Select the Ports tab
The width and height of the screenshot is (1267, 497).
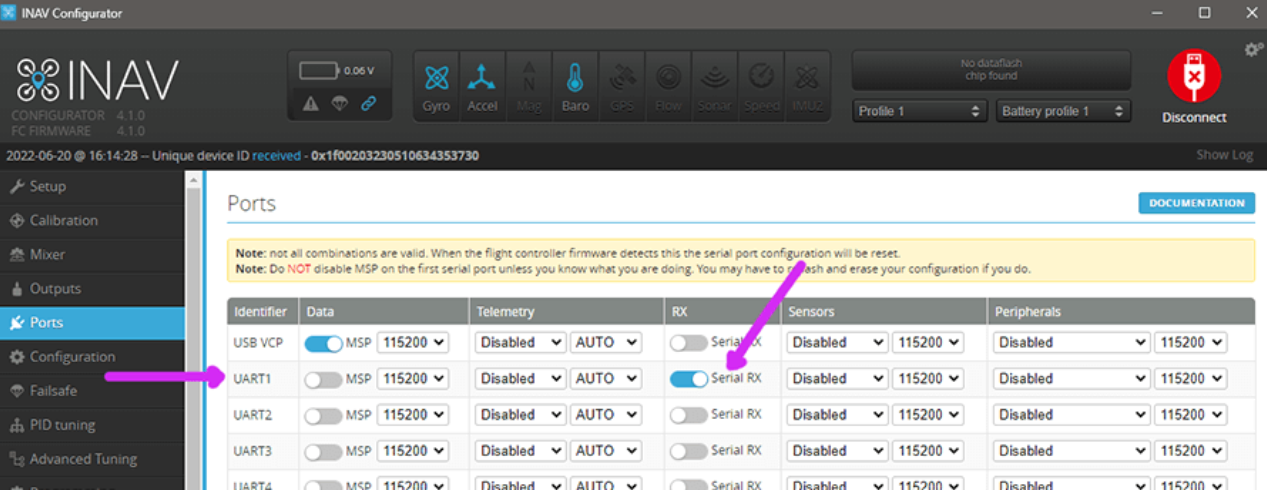(x=92, y=322)
